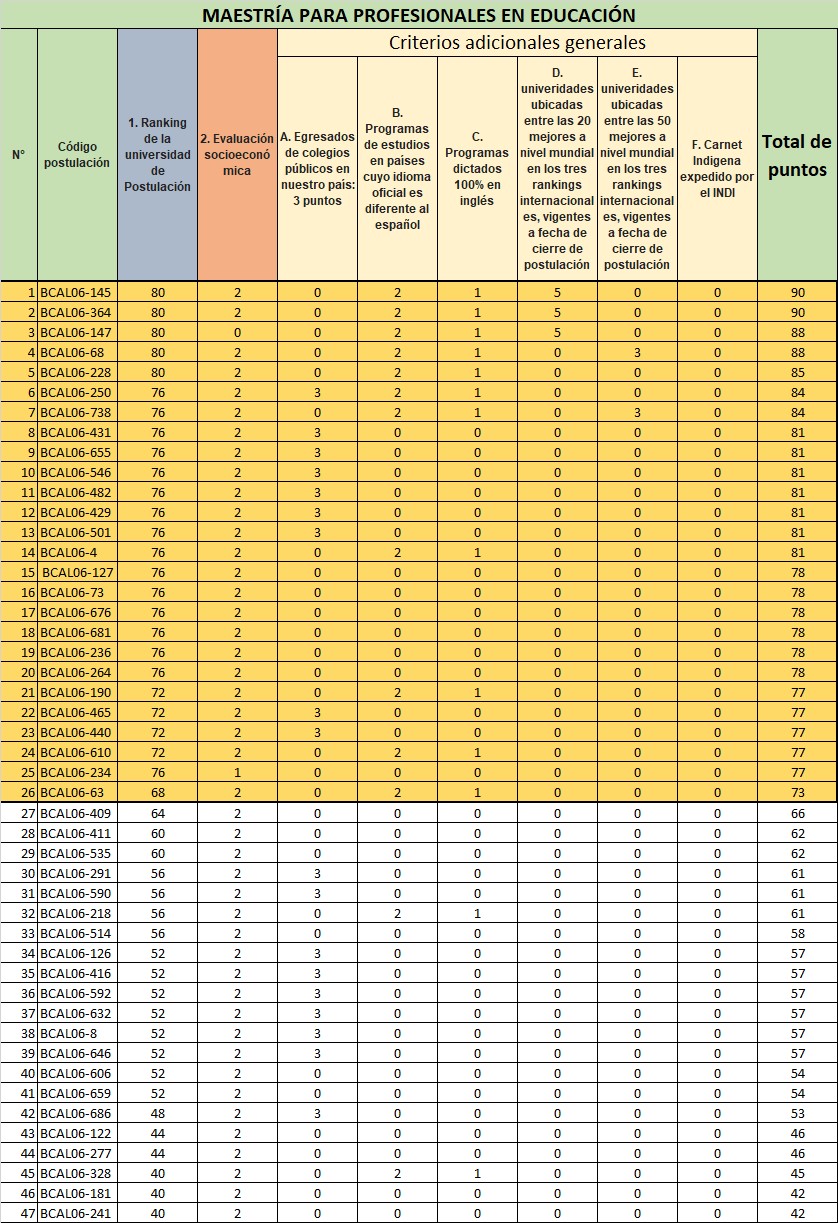Select total 66 in BCAL06-409 row
This screenshot has width=838, height=1223.
tap(797, 813)
